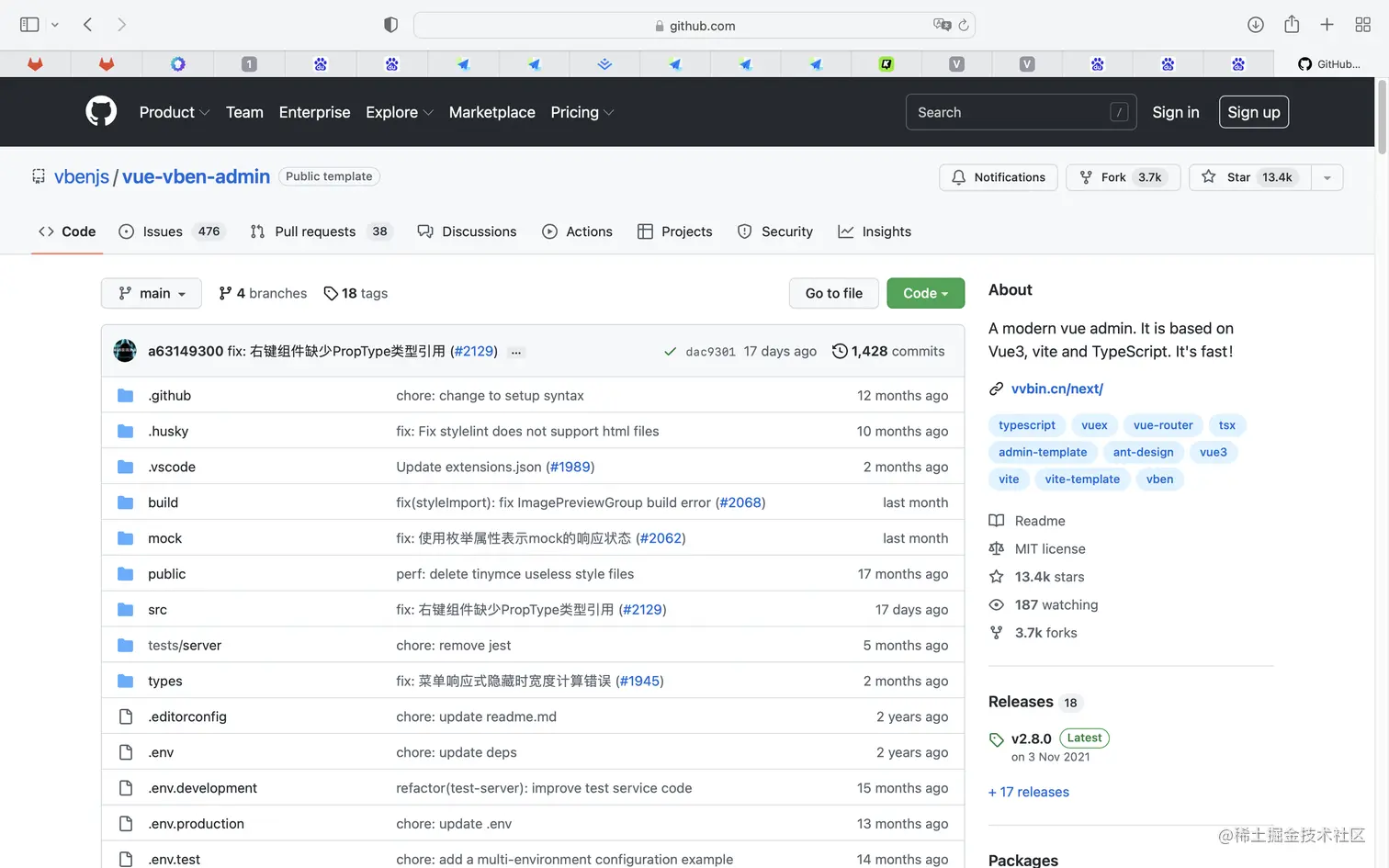Fork the repository with Fork button
1389x868 pixels.
click(1123, 177)
